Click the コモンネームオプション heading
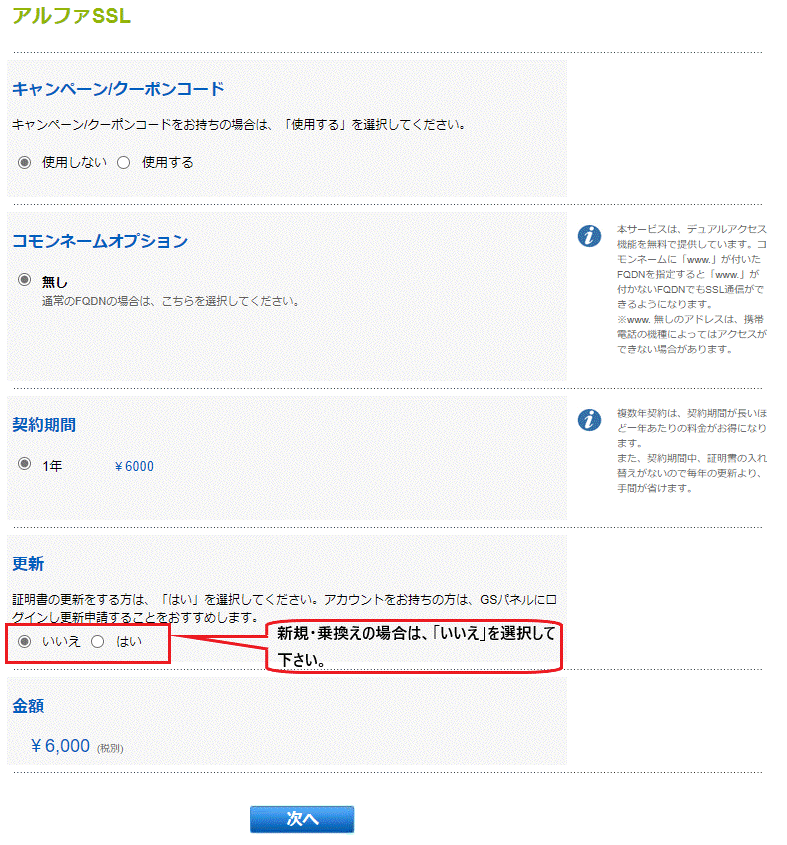Image resolution: width=787 pixels, height=845 pixels. click(x=100, y=240)
